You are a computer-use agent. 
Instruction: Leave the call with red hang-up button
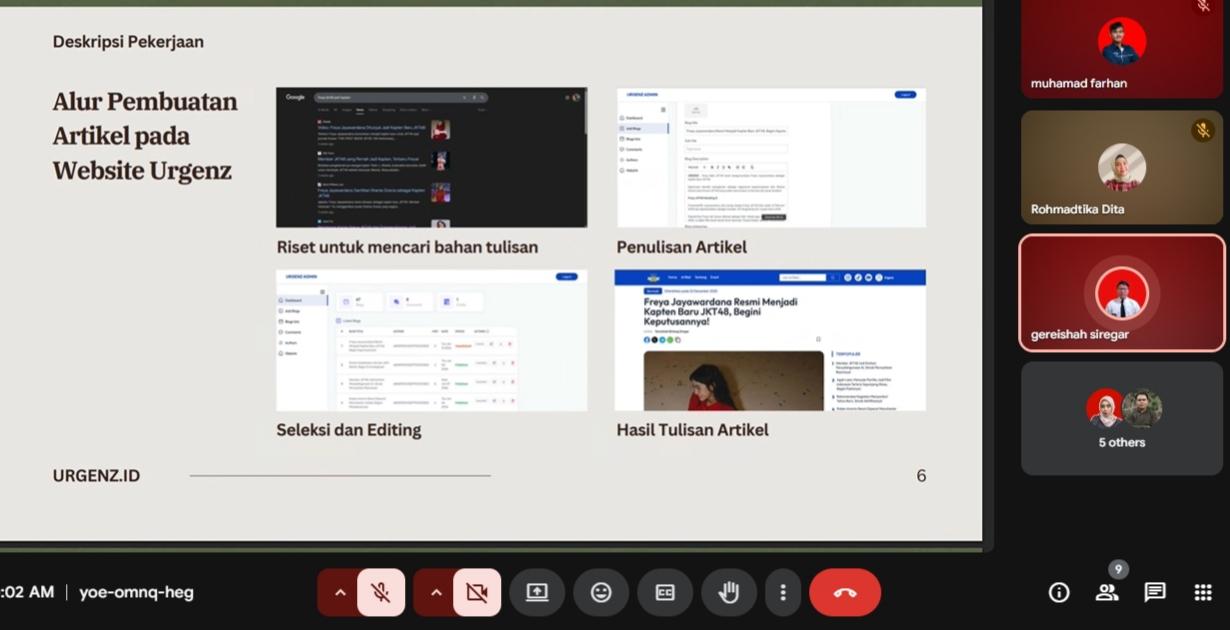pyautogui.click(x=845, y=592)
